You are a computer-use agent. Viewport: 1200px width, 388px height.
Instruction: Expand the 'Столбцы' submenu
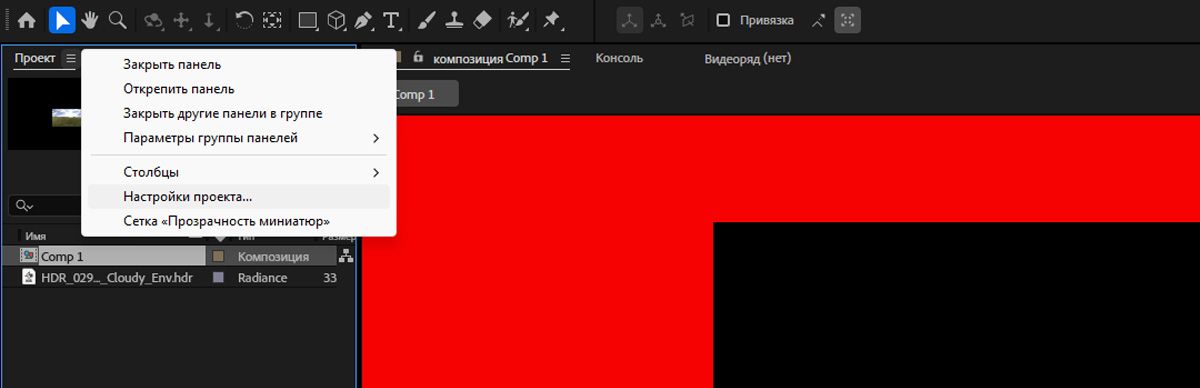(x=238, y=172)
